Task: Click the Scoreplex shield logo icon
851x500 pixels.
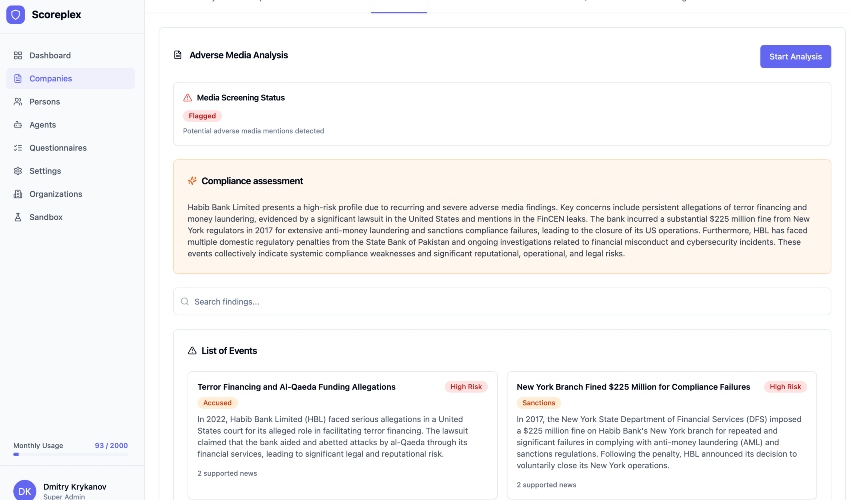Action: tap(15, 15)
